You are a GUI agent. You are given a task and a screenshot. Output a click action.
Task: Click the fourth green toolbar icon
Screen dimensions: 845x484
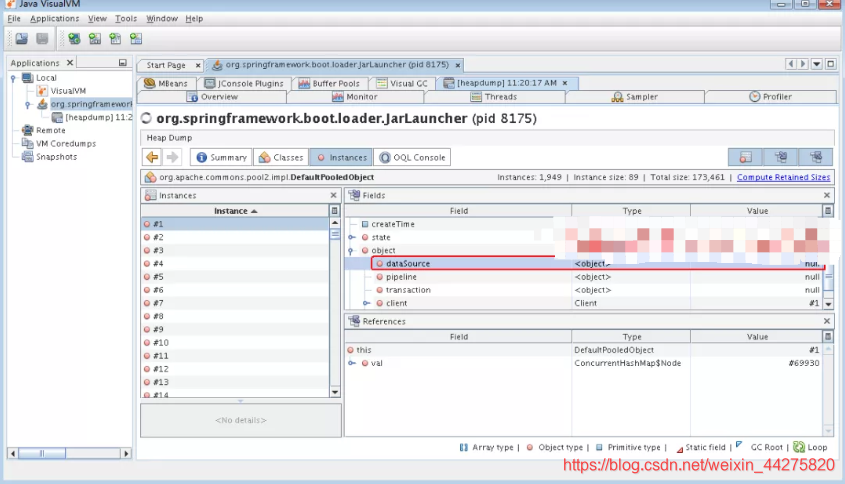pos(95,39)
